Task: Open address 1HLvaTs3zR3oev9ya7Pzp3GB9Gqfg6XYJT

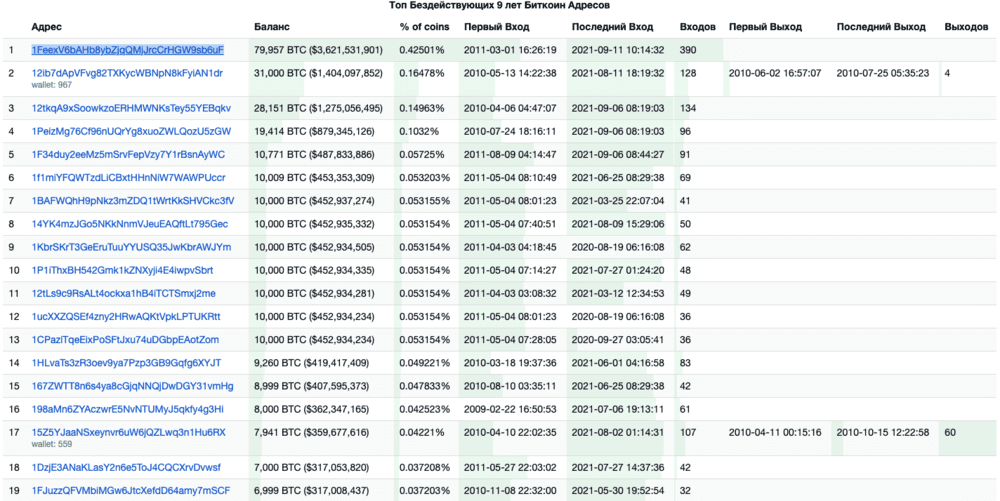Action: point(126,363)
